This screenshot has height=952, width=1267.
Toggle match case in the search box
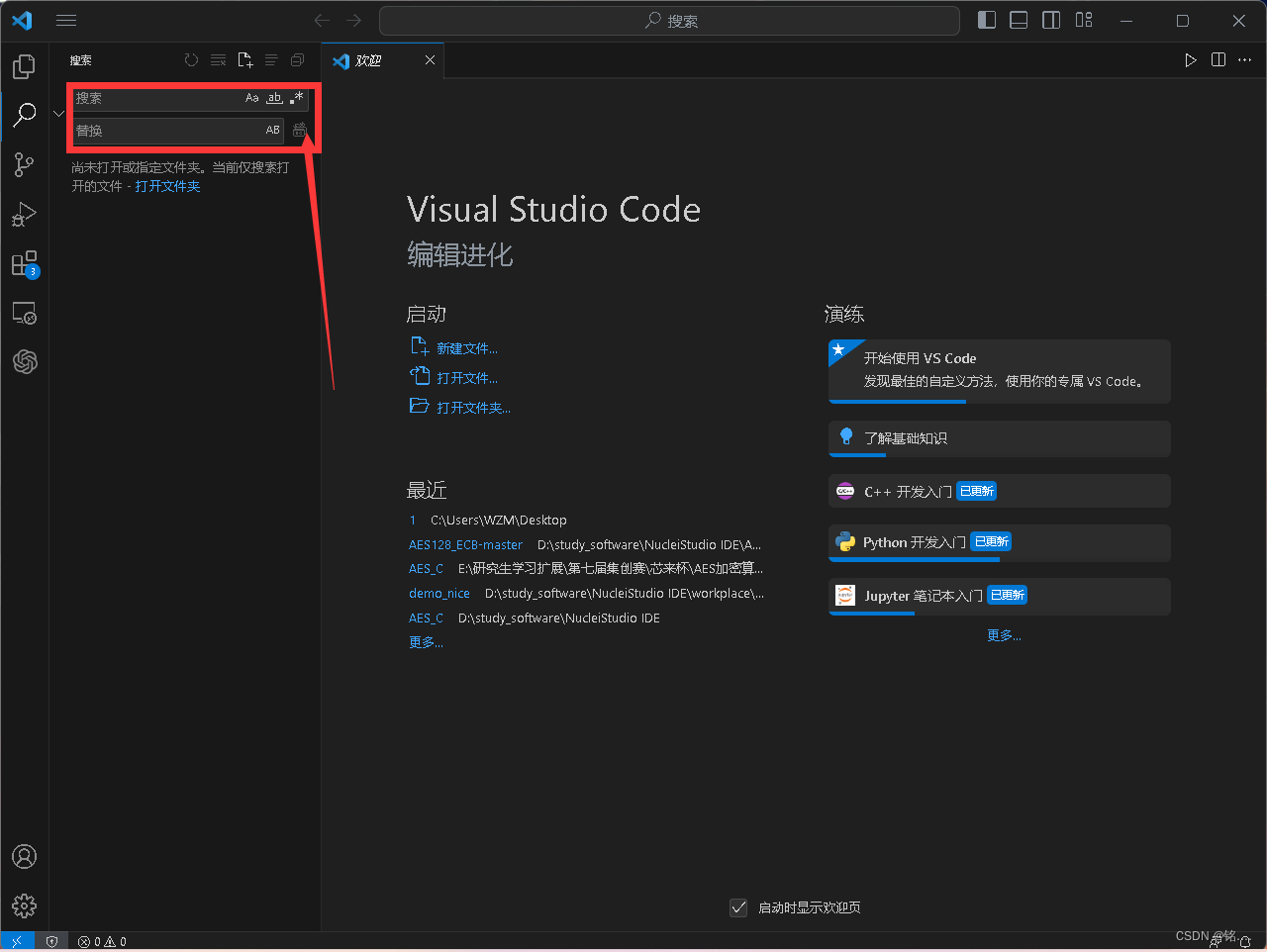(x=252, y=98)
